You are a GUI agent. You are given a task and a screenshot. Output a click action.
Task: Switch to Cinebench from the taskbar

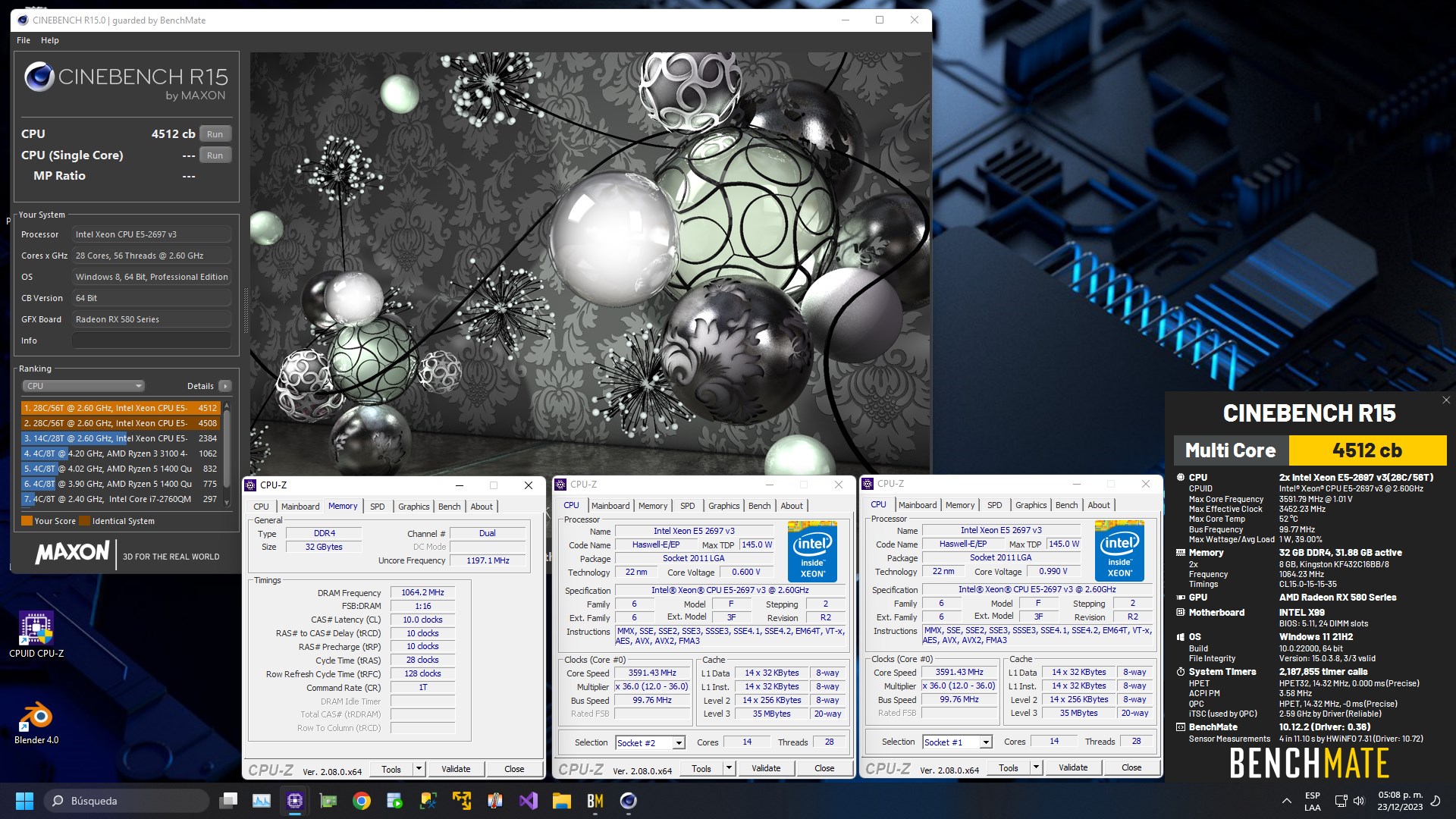coord(629,801)
